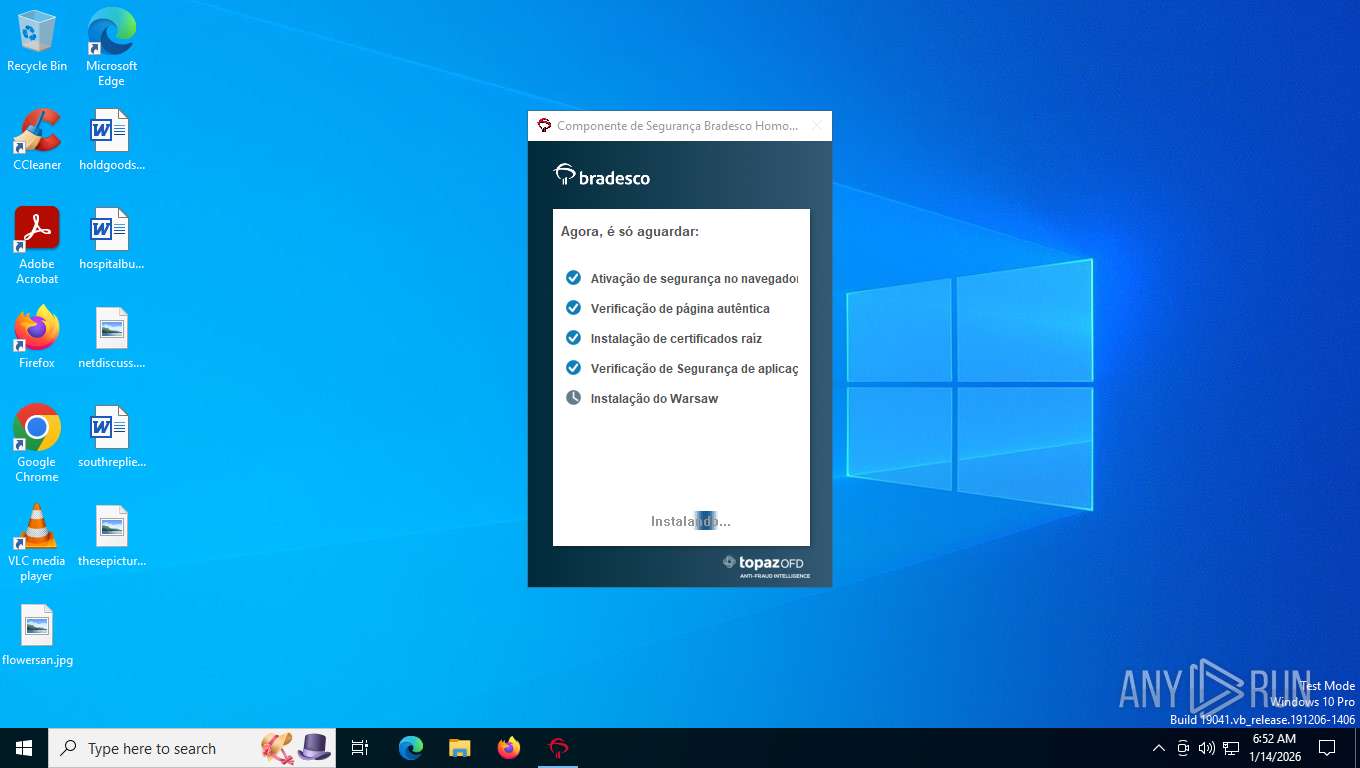Viewport: 1360px width, 768px height.
Task: Click the checkmark beside Verificação de página autêntica
Action: [573, 307]
